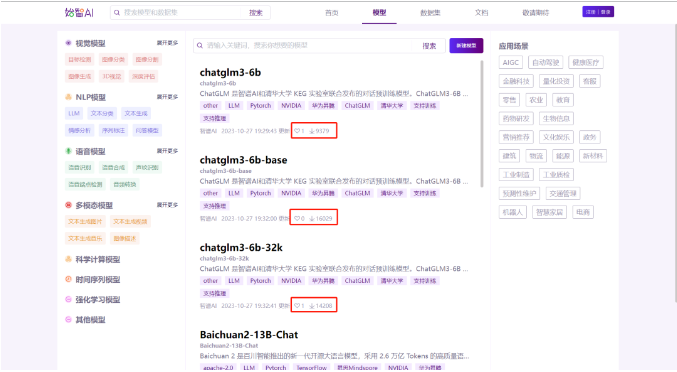Click the 注册 | 登录 button

598,12
